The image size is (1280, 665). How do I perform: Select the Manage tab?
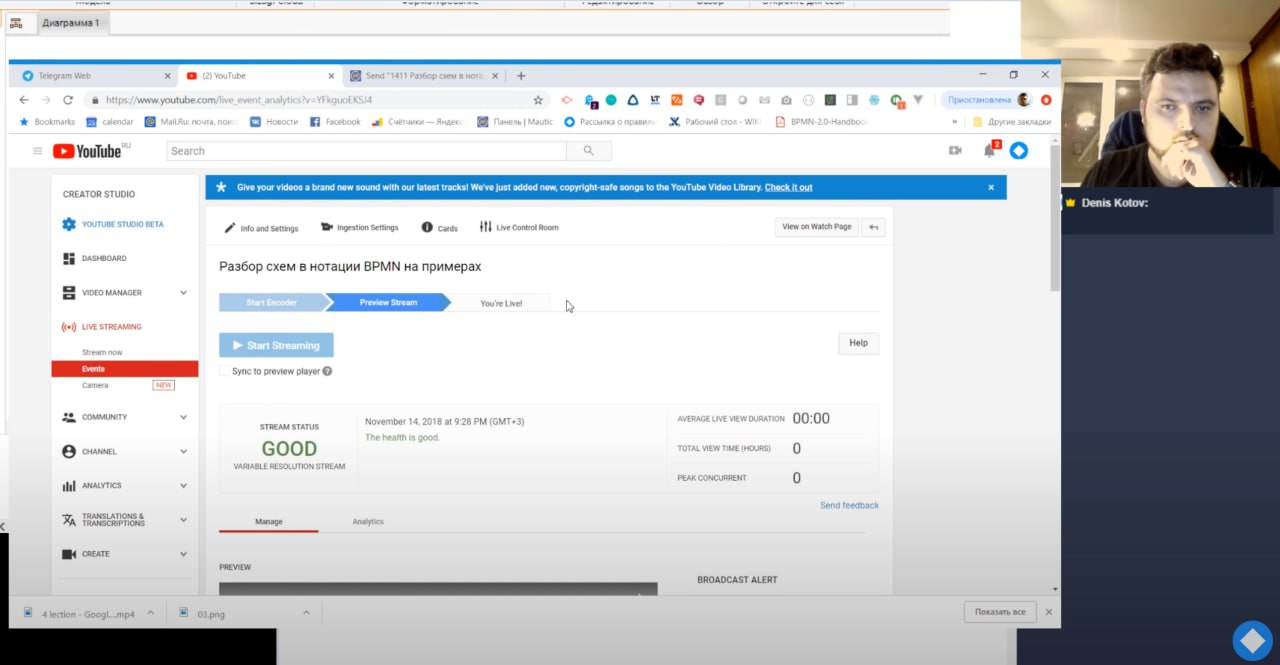tap(269, 522)
